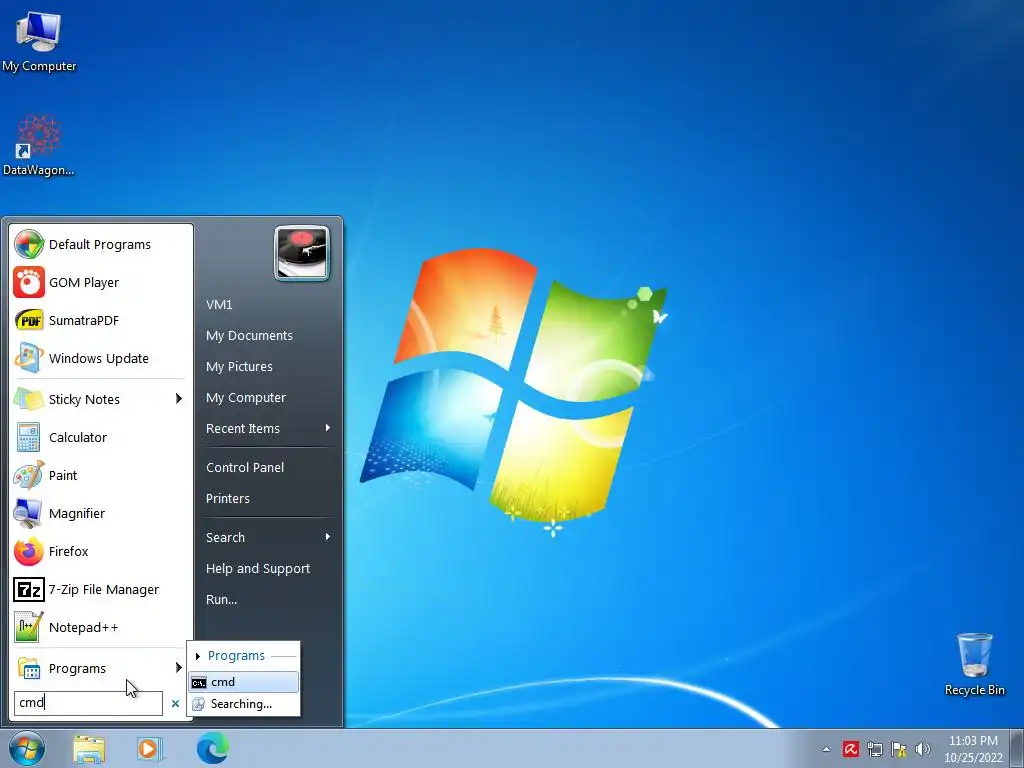Open My Computer in the Start menu
Viewport: 1024px width, 768px height.
click(x=269, y=398)
